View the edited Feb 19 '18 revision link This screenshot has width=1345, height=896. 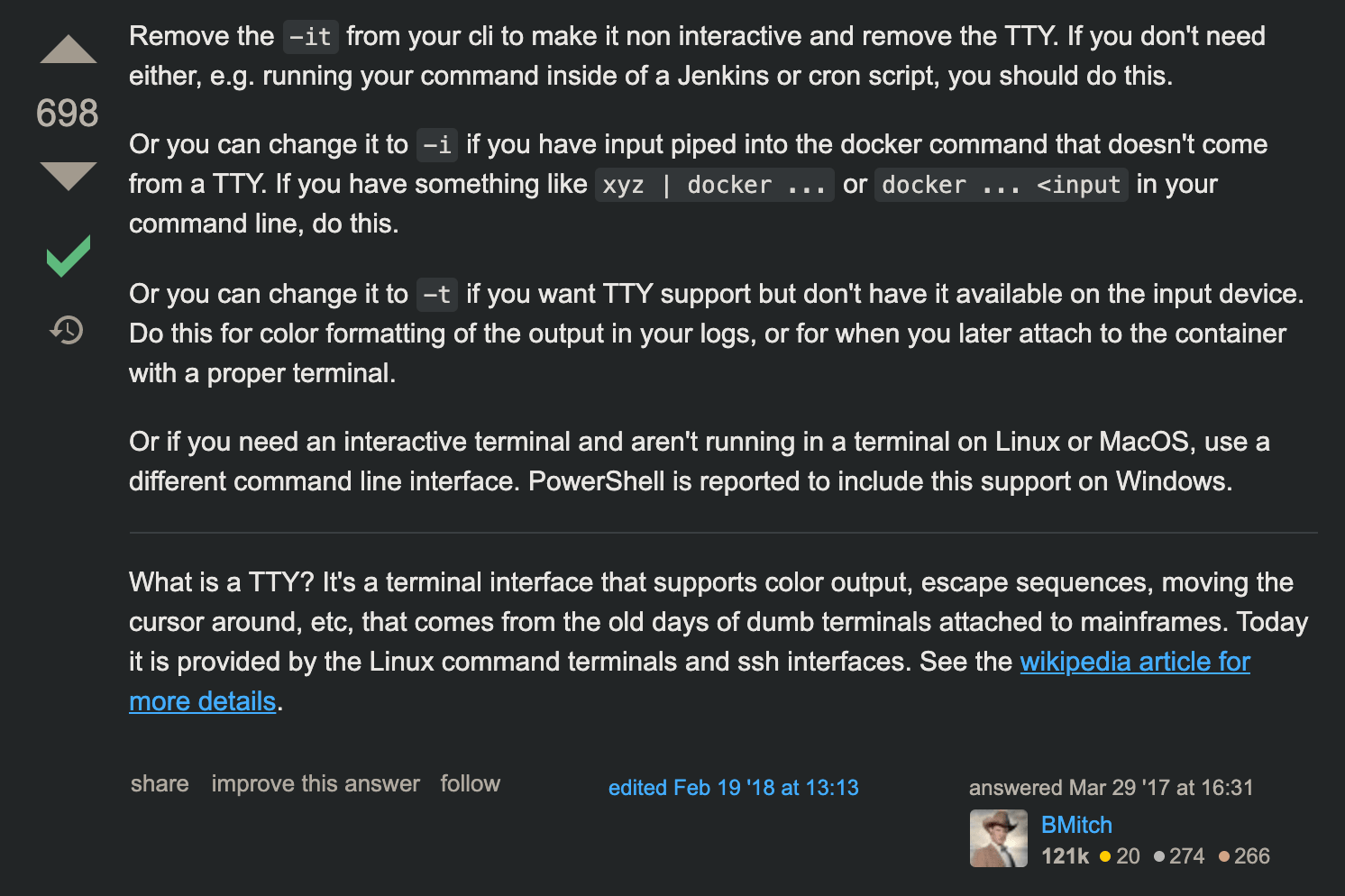pos(733,788)
